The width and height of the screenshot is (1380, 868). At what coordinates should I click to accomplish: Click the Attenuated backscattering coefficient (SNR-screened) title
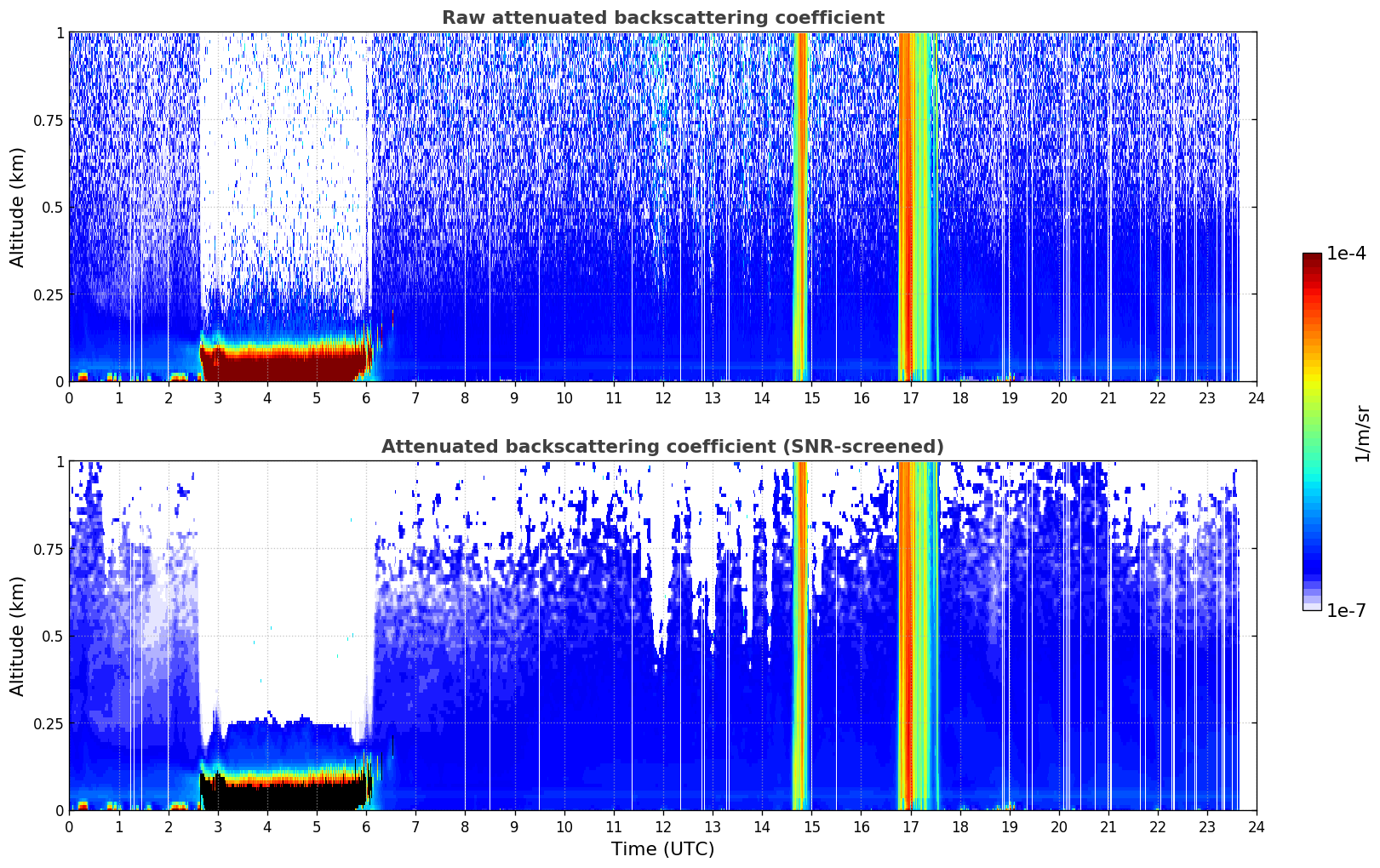pos(662,447)
